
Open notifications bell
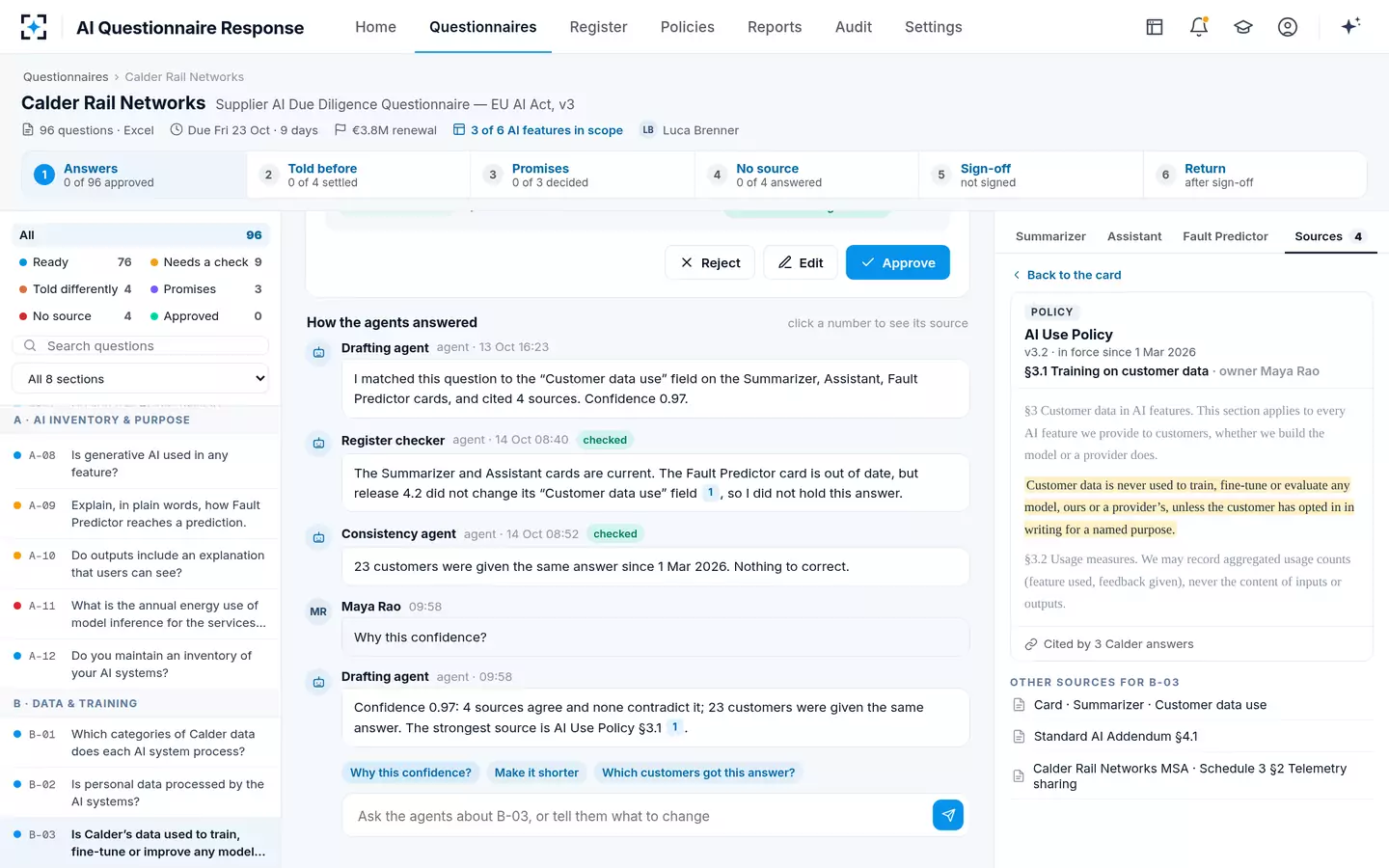(x=1199, y=27)
